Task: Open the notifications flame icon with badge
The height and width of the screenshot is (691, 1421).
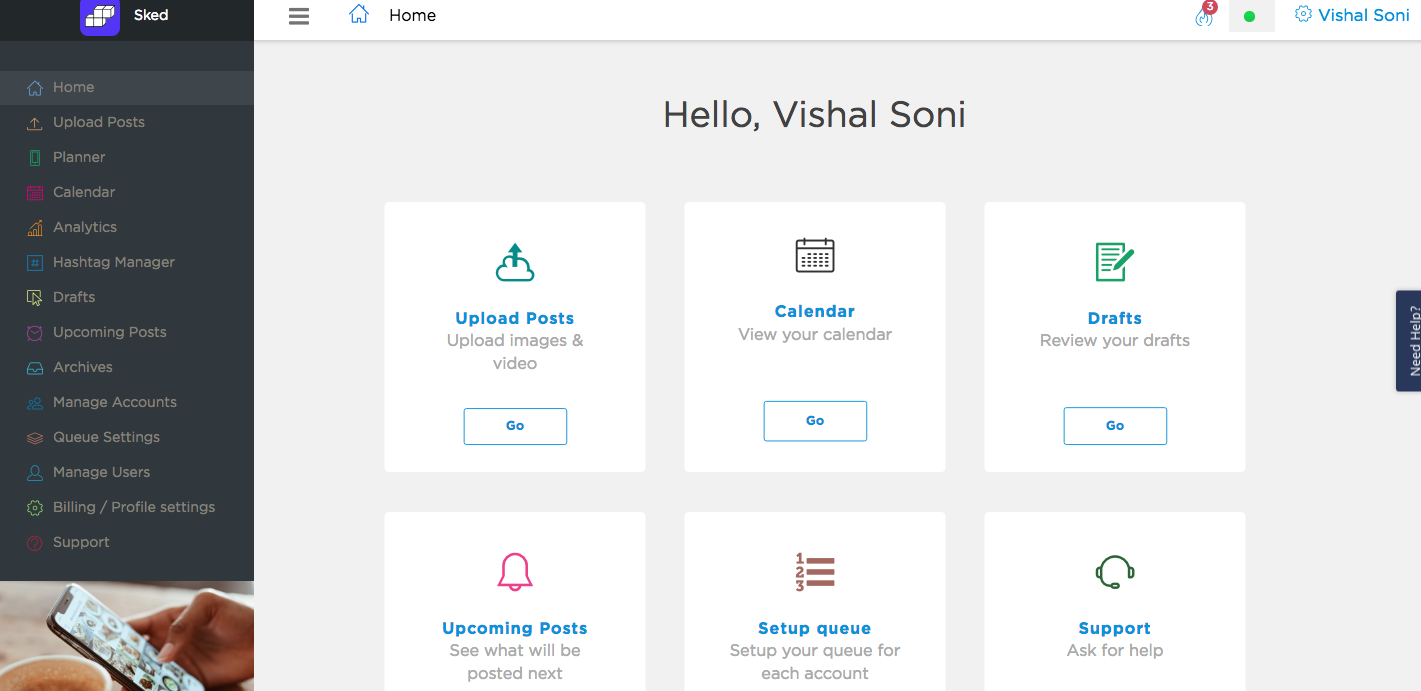Action: click(1205, 15)
